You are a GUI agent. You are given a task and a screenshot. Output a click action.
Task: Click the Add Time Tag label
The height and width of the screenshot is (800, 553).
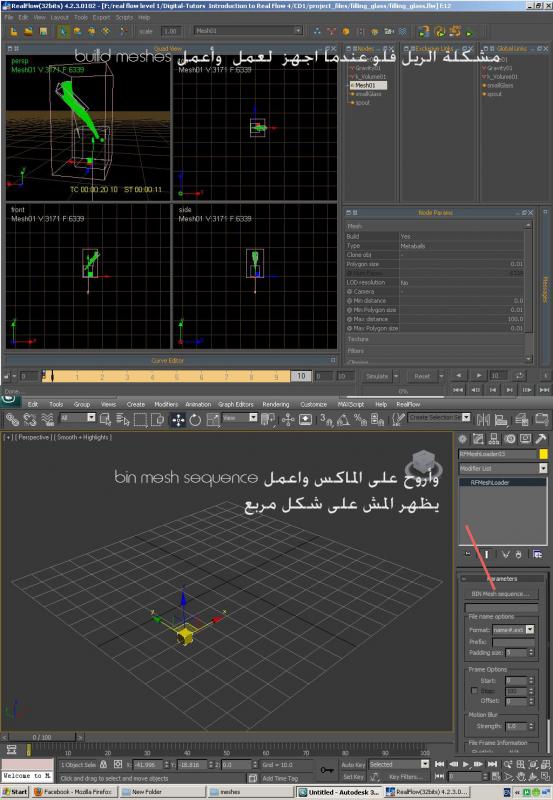280,779
